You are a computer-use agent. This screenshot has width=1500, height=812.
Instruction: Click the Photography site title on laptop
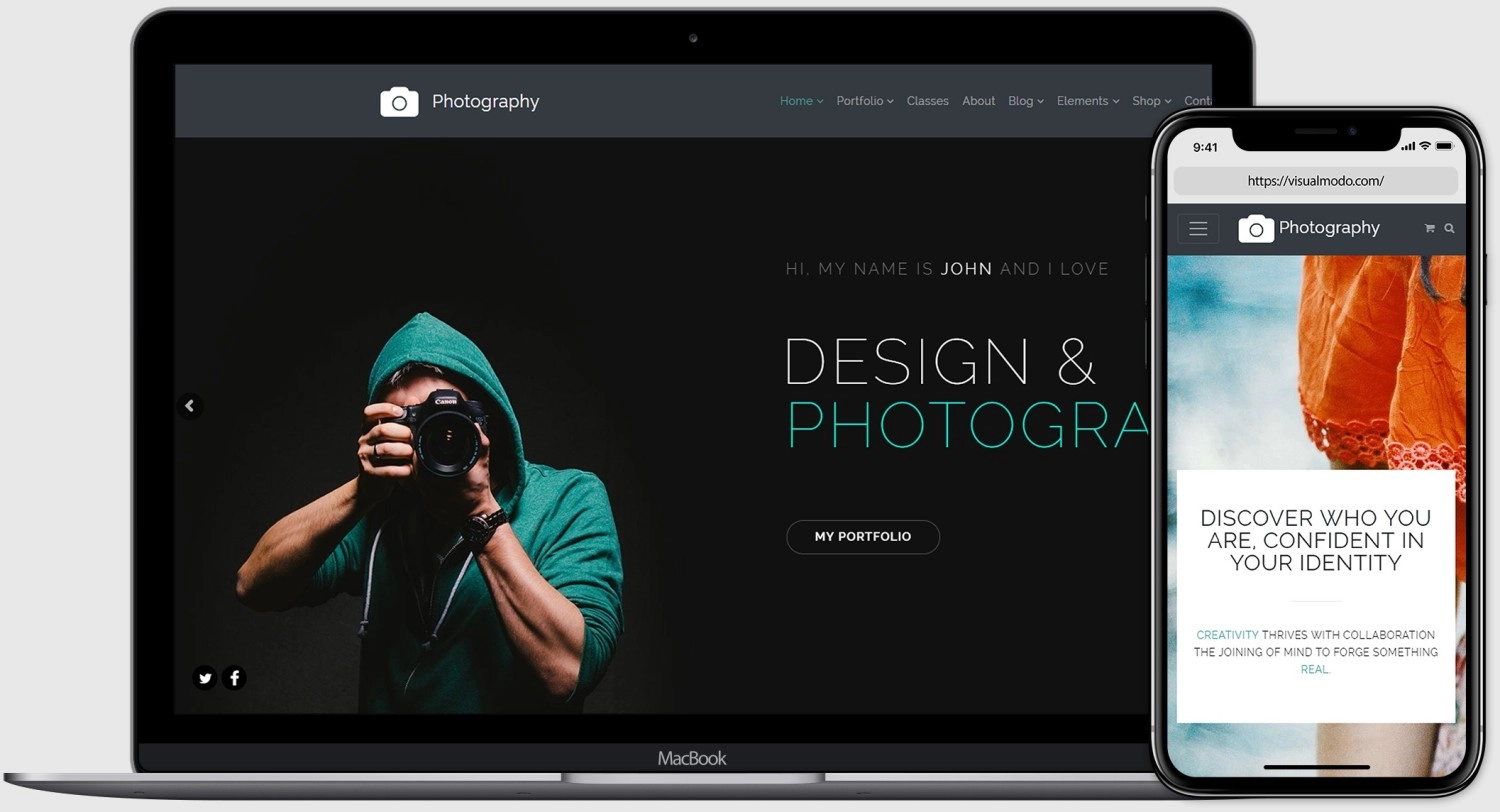click(x=485, y=101)
